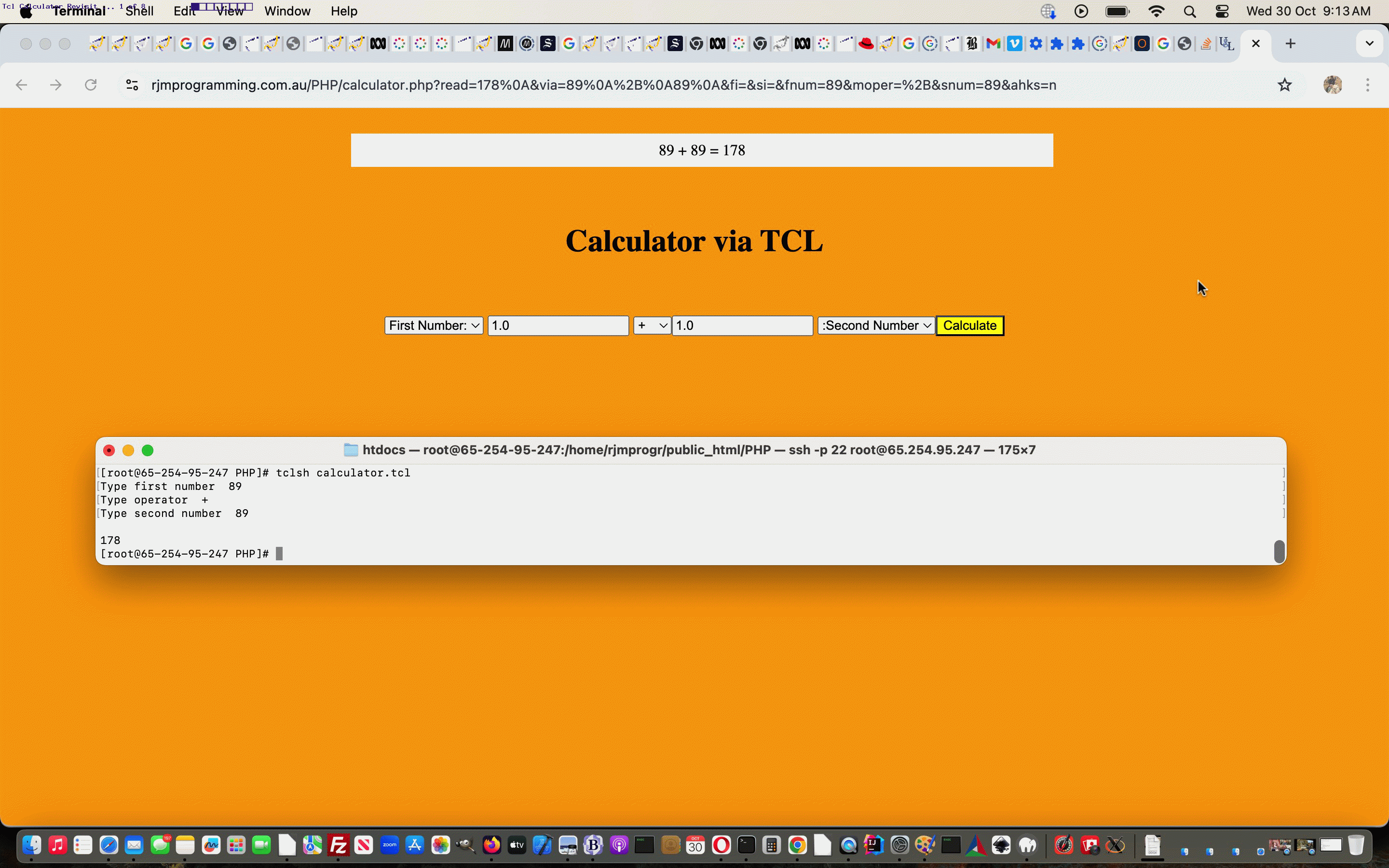
Task: Reload the calculator page
Action: [90, 85]
